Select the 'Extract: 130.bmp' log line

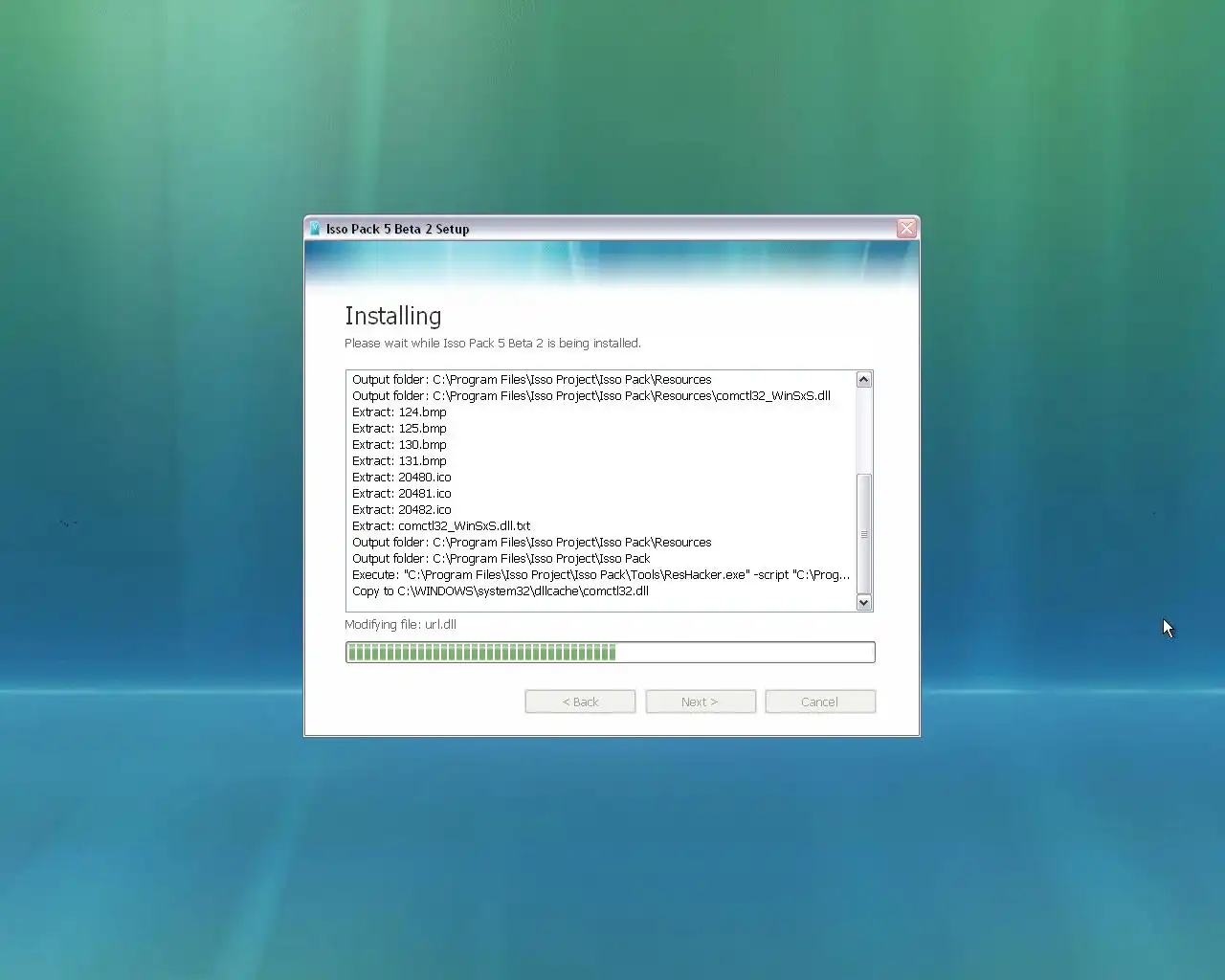point(399,445)
